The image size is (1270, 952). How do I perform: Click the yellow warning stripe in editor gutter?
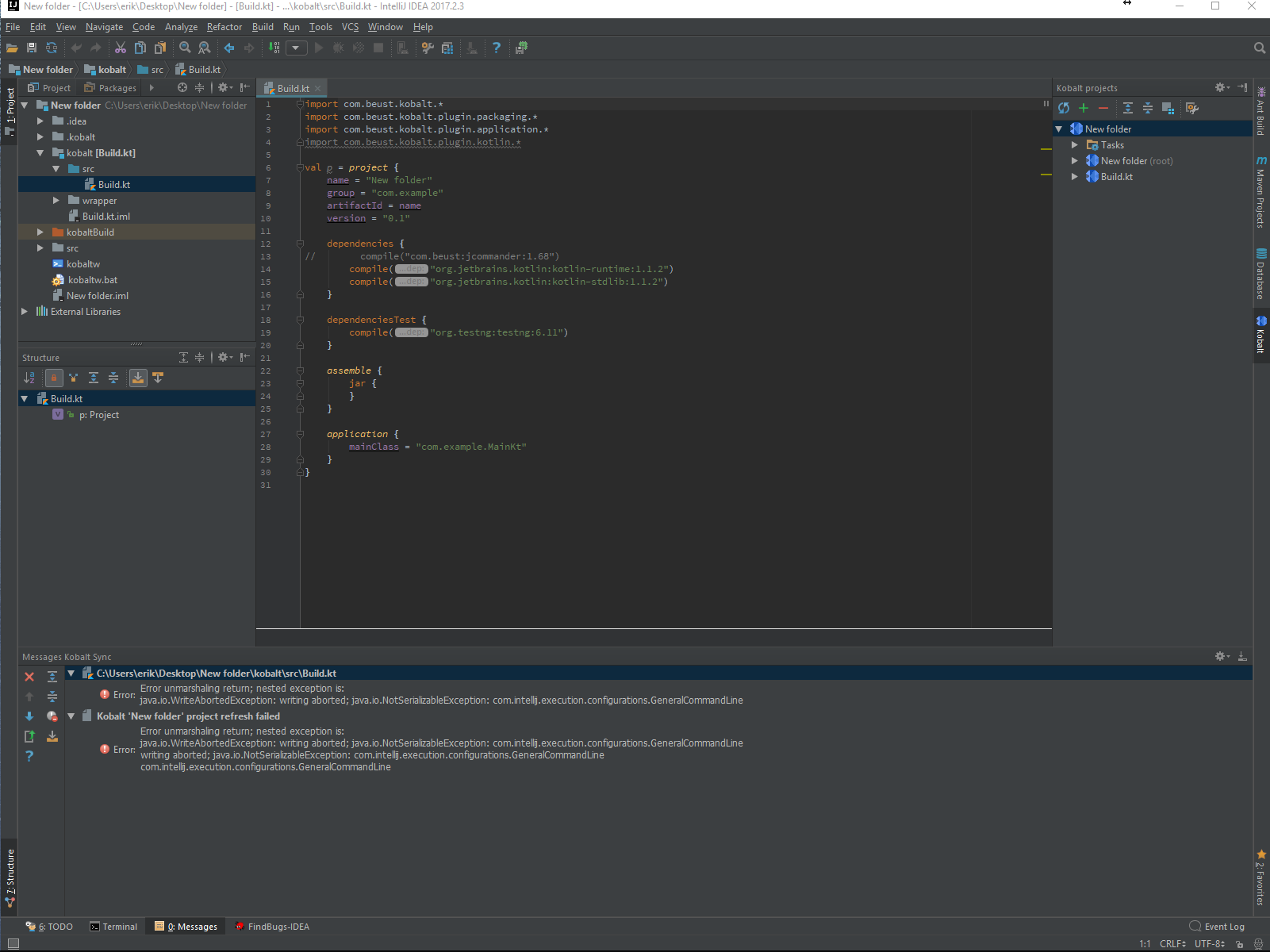tap(1046, 149)
